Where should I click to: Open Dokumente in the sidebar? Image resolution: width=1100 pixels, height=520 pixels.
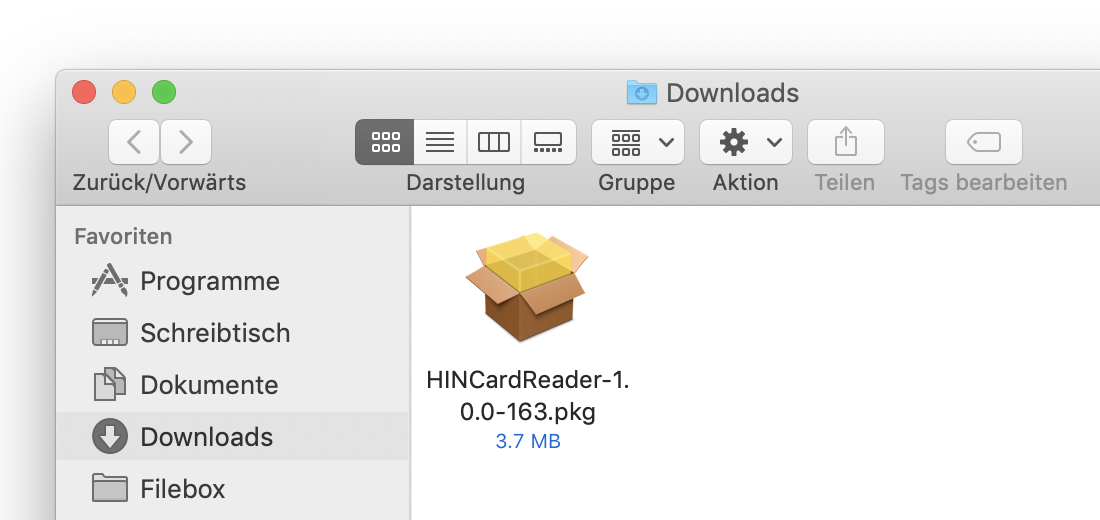point(232,385)
